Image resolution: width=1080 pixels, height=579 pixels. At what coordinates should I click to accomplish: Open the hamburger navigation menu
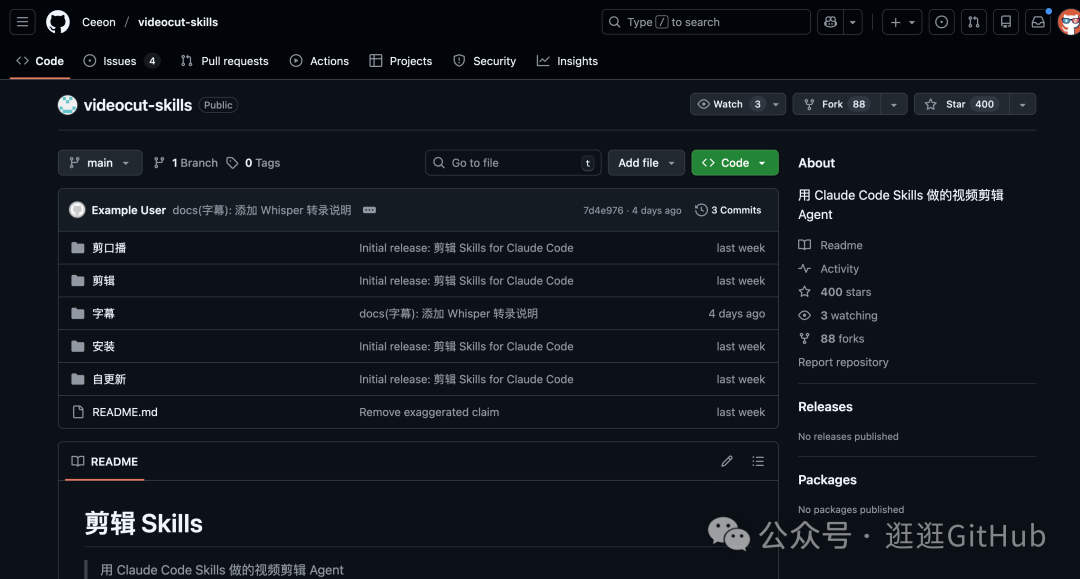[x=24, y=22]
